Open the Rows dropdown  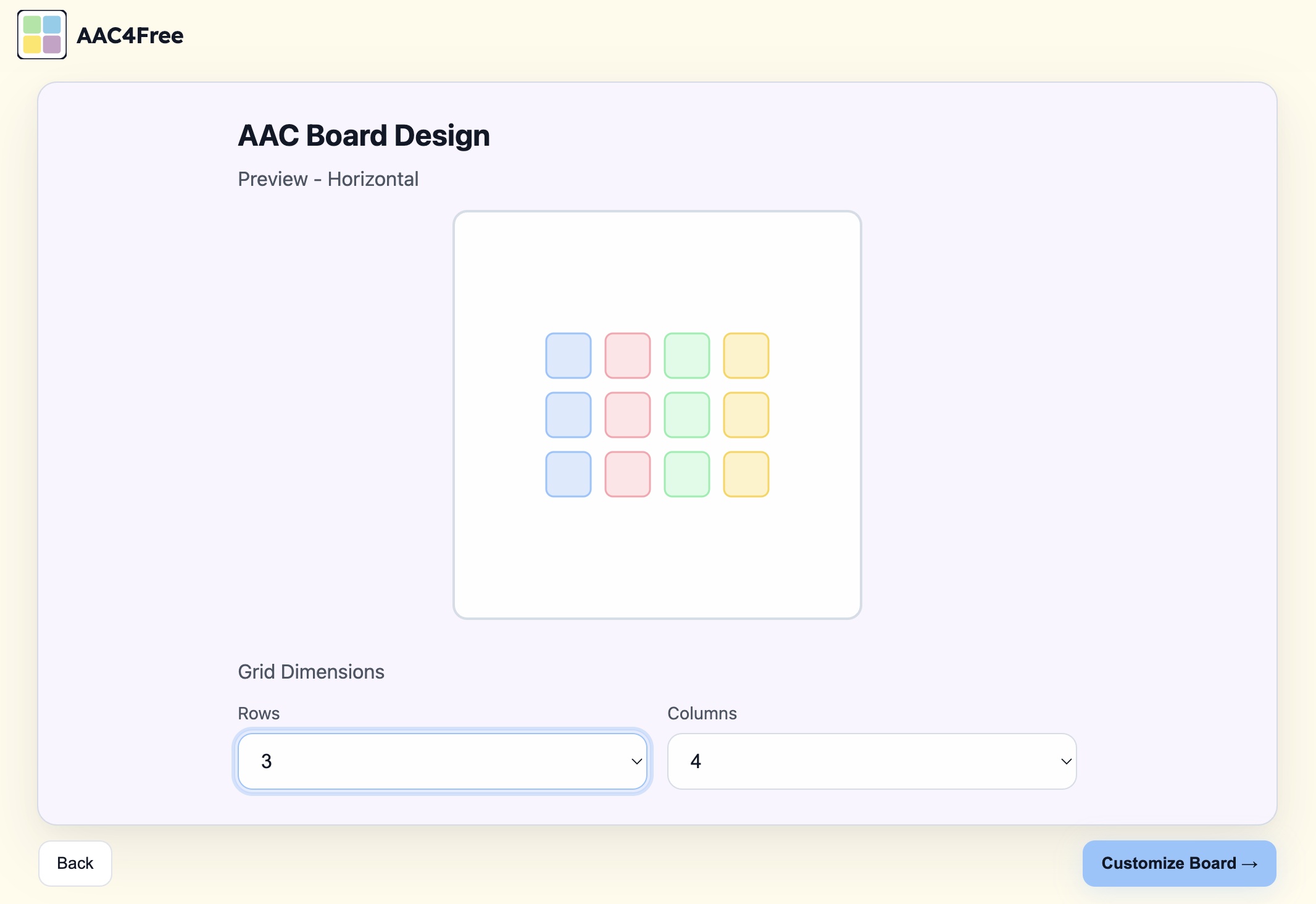442,761
